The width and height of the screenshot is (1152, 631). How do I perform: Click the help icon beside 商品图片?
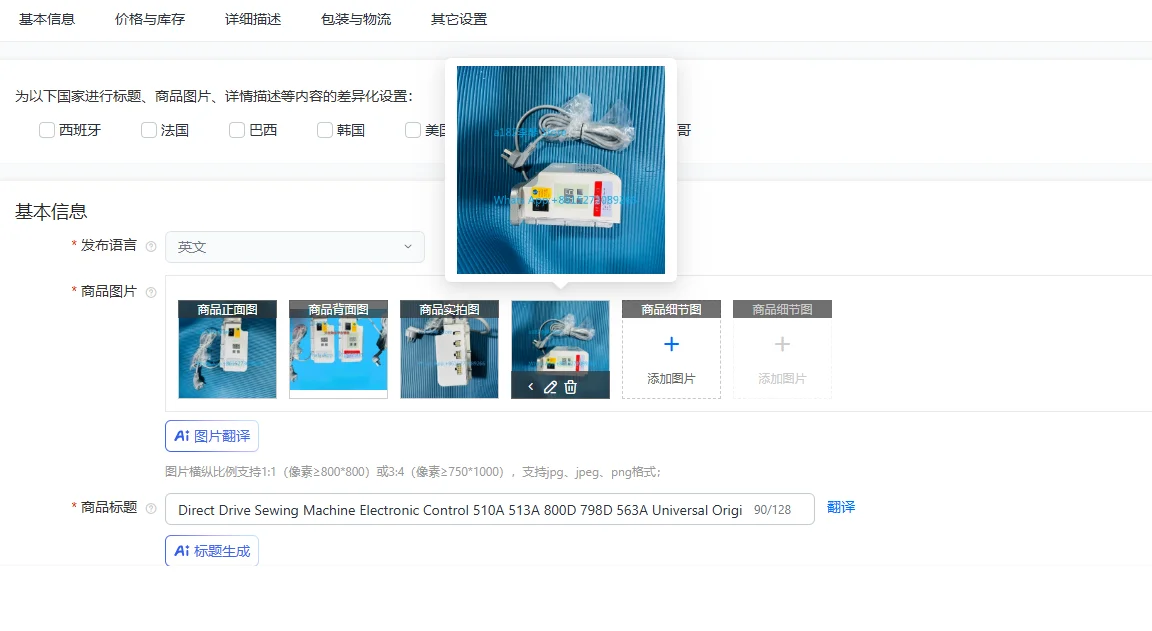point(151,292)
